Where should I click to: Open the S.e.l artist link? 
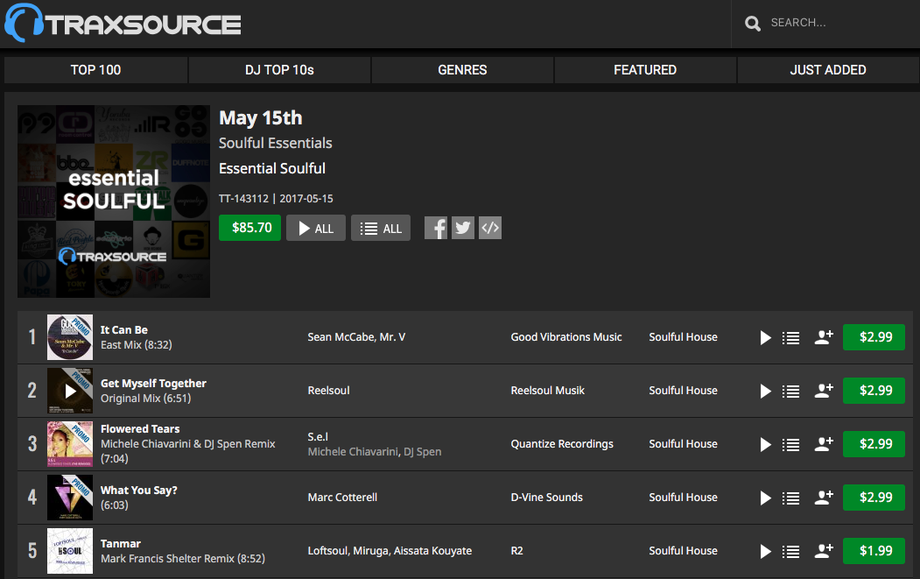(318, 436)
